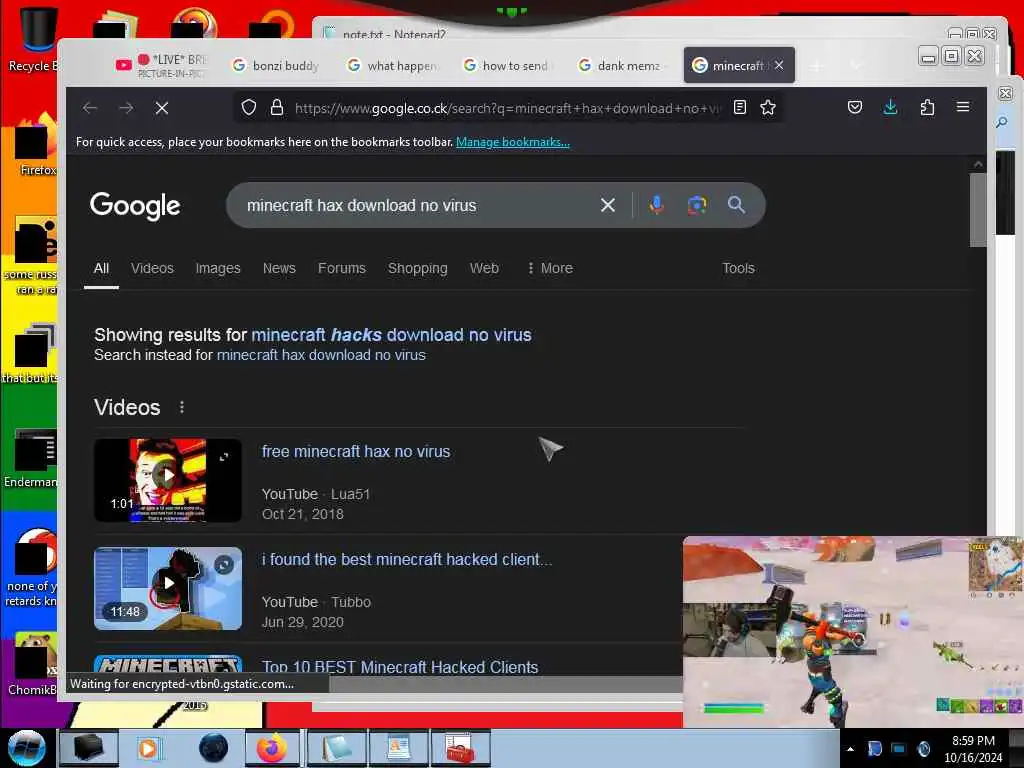Image resolution: width=1024 pixels, height=768 pixels.
Task: Play the 11:48 Tubbo video thumbnail
Action: click(168, 588)
